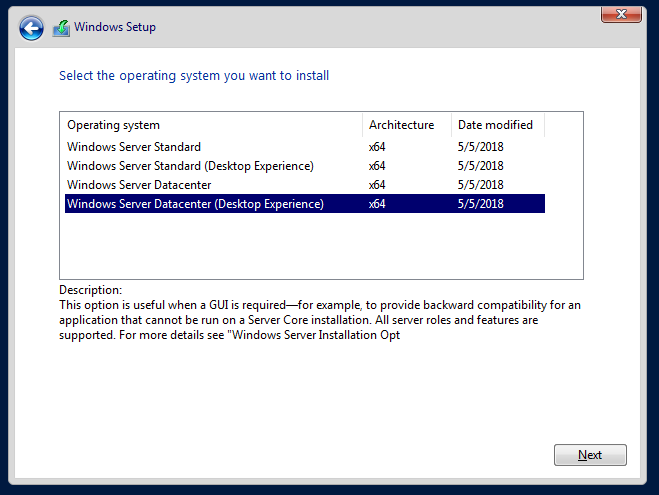The width and height of the screenshot is (659, 495).
Task: Select Windows Server Standard (Desktop Experience)
Action: coord(305,166)
